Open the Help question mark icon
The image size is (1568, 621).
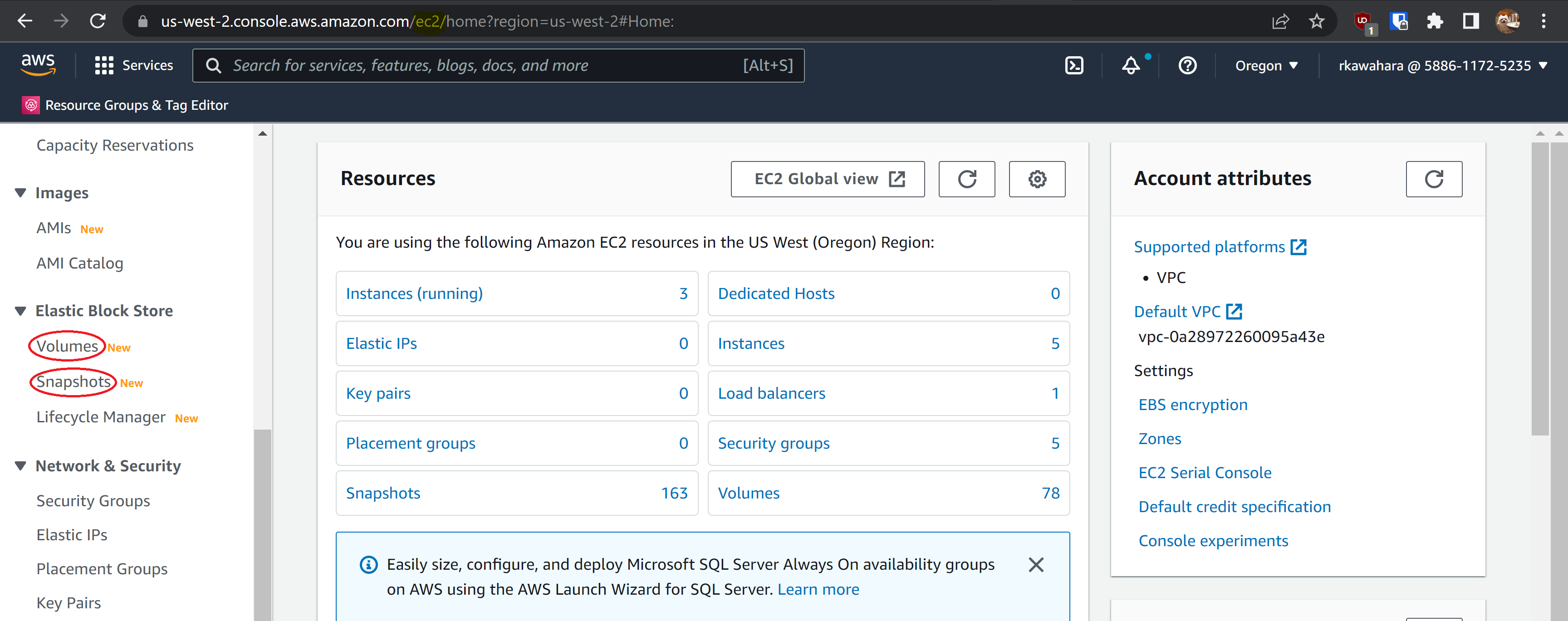[1187, 65]
